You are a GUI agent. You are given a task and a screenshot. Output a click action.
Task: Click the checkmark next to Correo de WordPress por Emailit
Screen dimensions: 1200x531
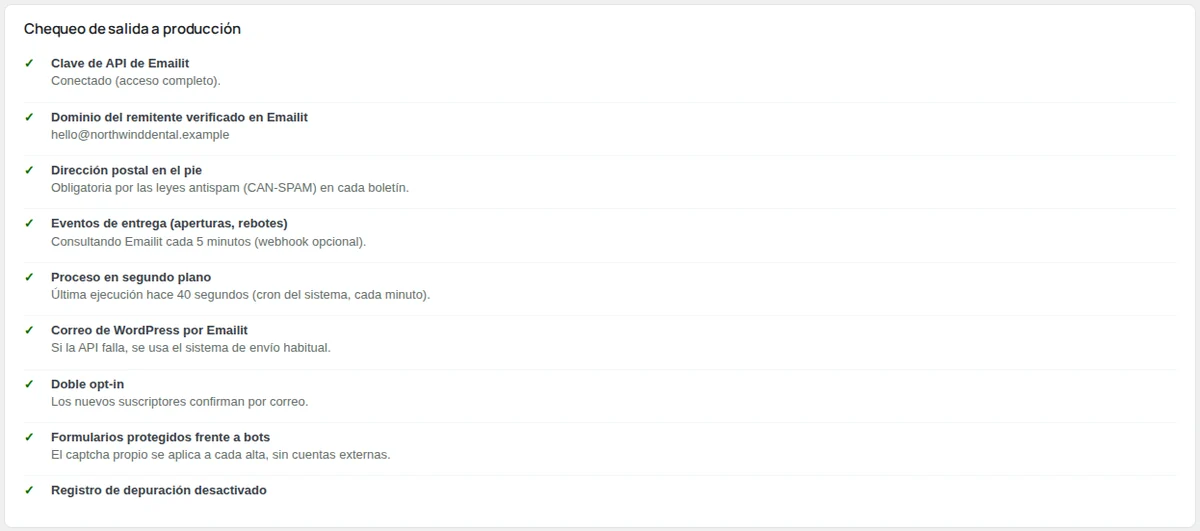point(29,330)
